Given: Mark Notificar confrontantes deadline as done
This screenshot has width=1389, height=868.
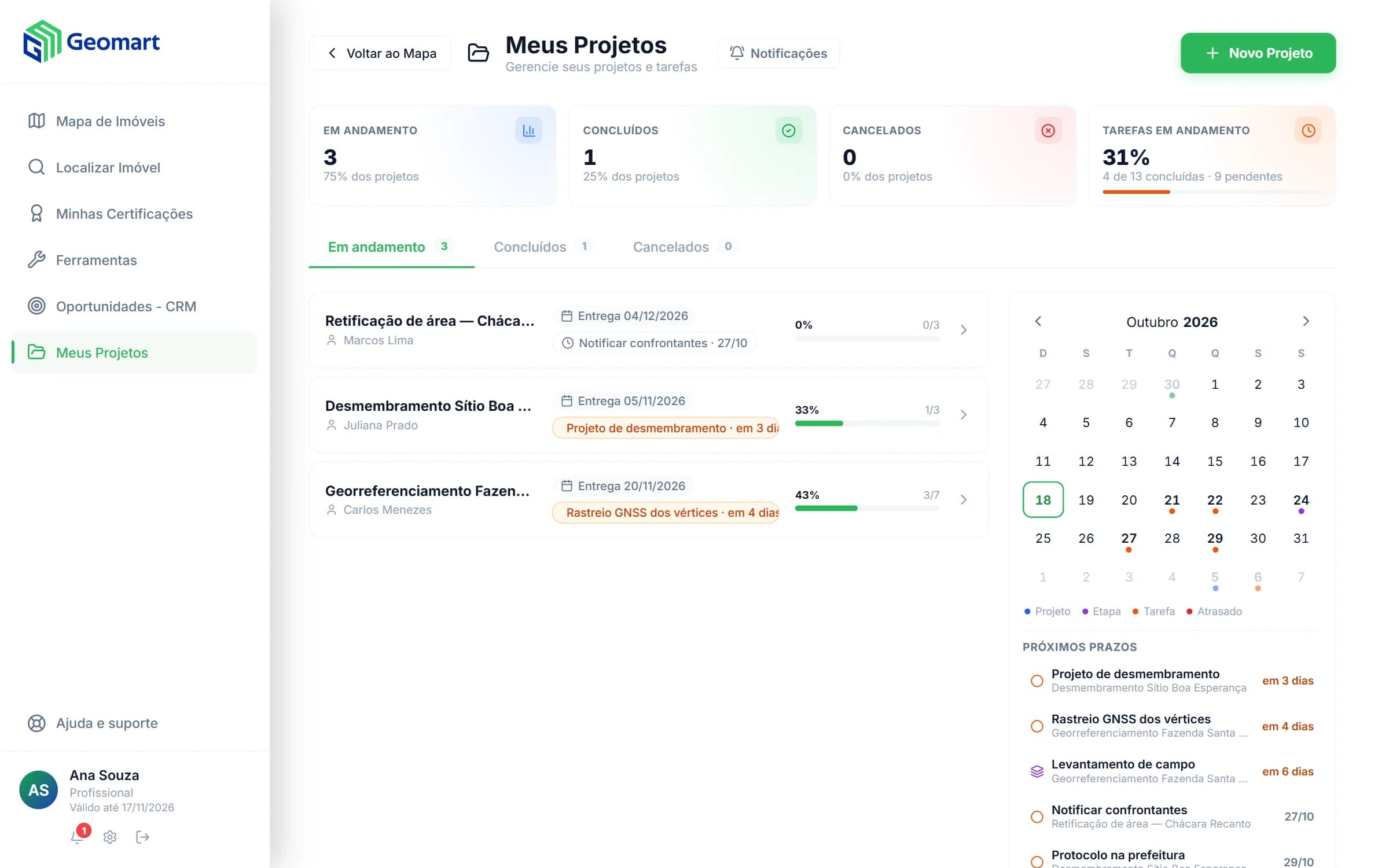Looking at the screenshot, I should click(1037, 817).
